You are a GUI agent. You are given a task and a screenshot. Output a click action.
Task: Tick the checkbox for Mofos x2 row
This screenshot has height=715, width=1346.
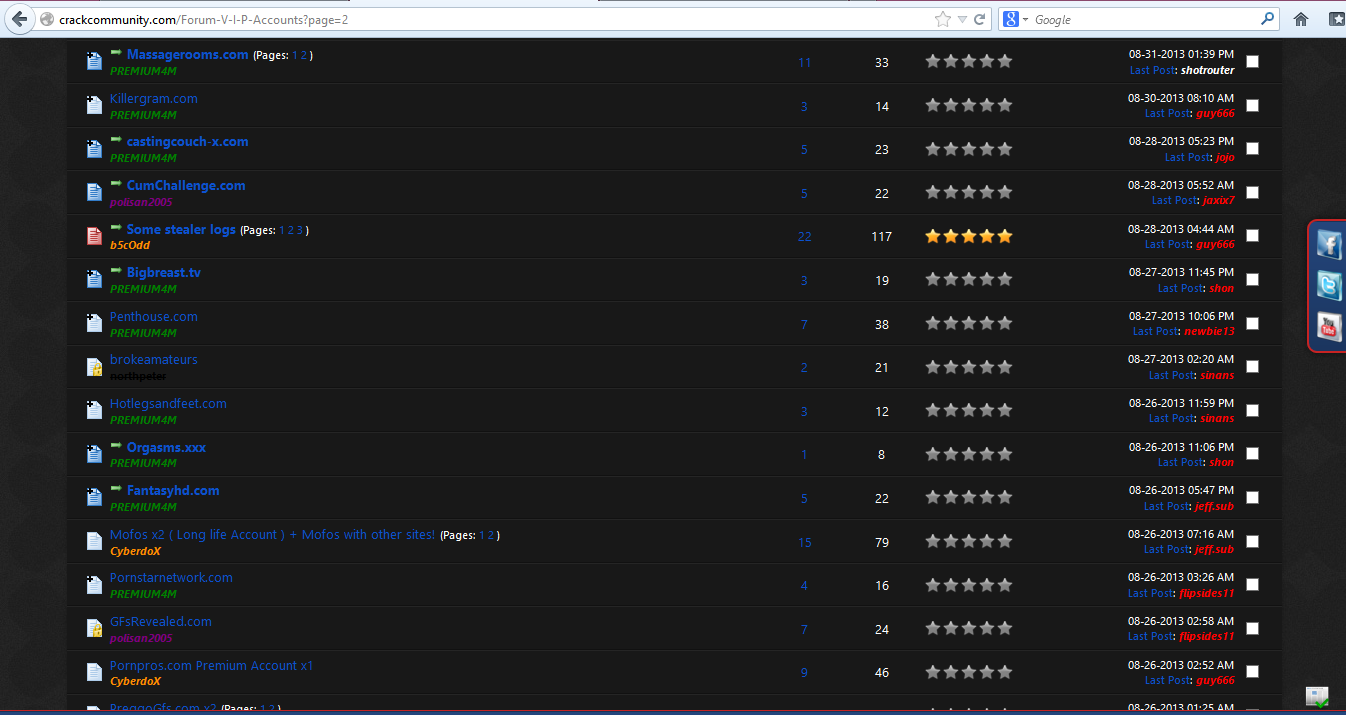tap(1252, 541)
